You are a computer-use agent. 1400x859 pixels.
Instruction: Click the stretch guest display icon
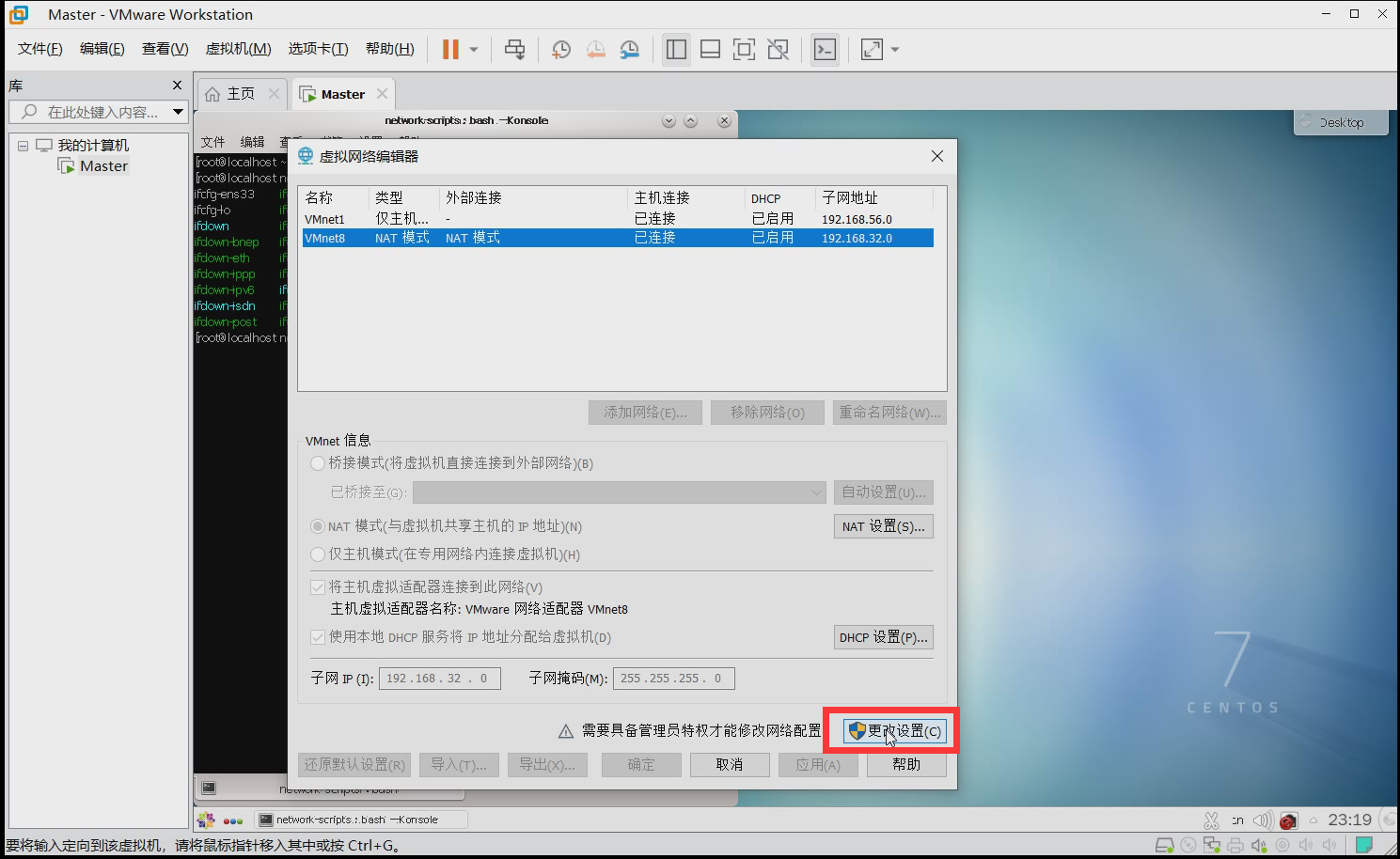(x=872, y=50)
